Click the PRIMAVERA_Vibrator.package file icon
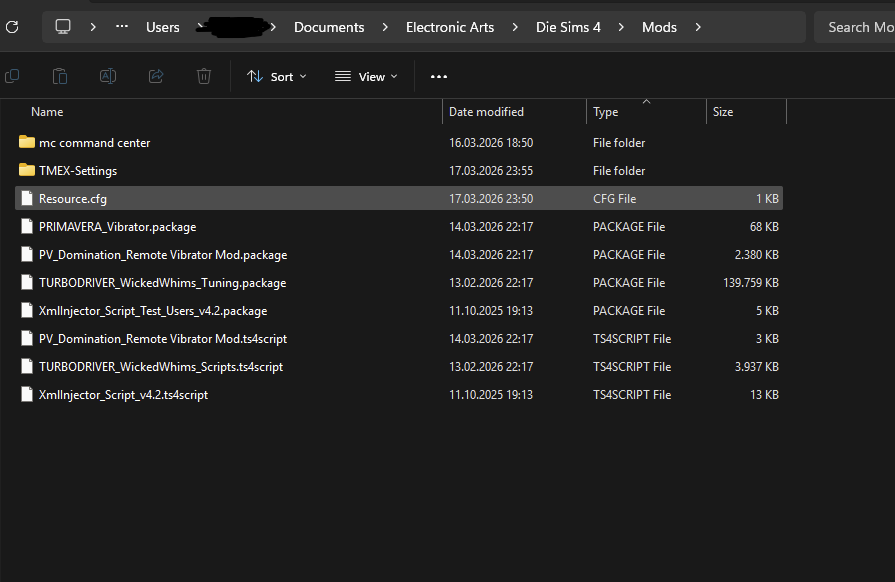 pyautogui.click(x=27, y=226)
